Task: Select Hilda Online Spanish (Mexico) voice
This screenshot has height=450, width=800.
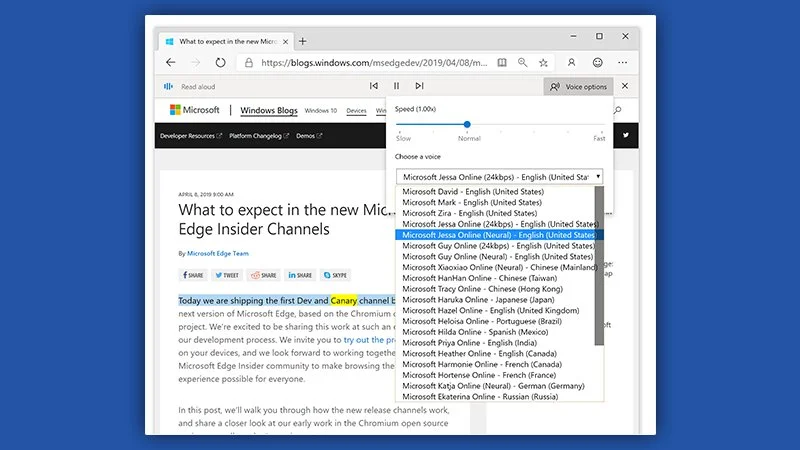Action: click(x=495, y=332)
